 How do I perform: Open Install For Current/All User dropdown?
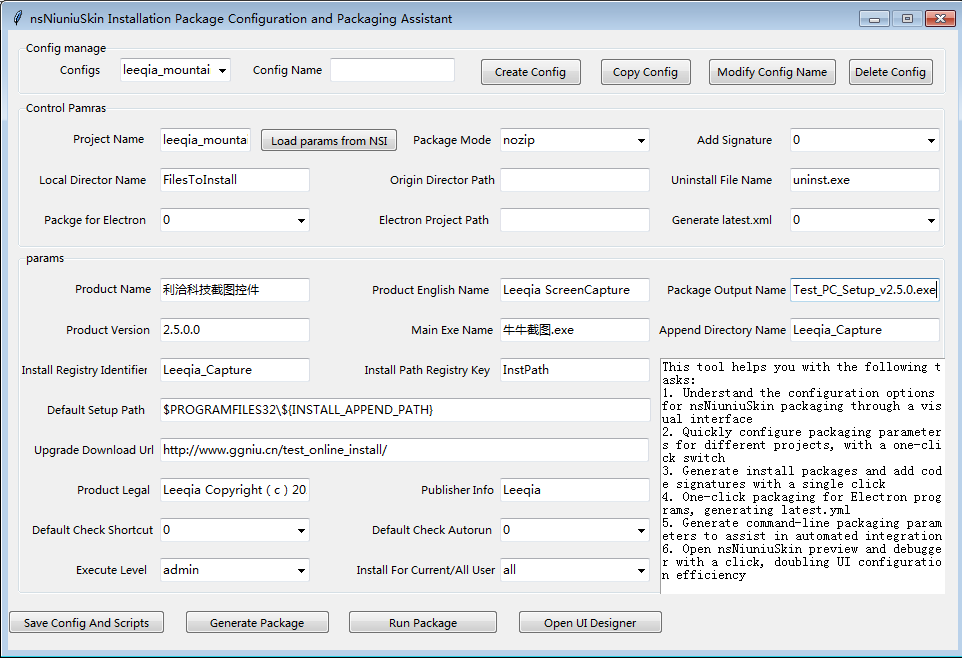coord(574,570)
